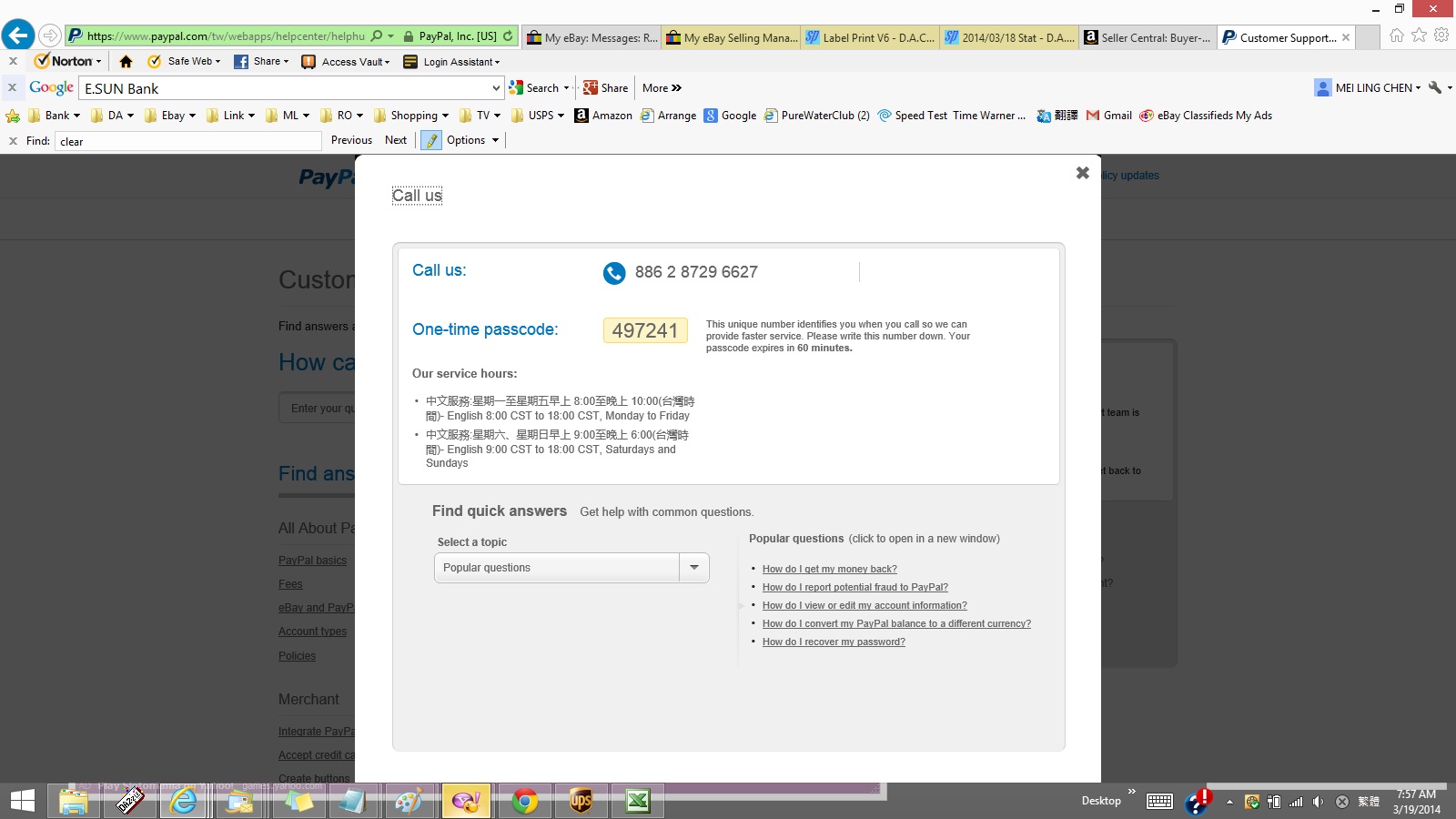Switch to Seller Central: Buyer tab
Screen dimensions: 1456x819
(x=1148, y=37)
